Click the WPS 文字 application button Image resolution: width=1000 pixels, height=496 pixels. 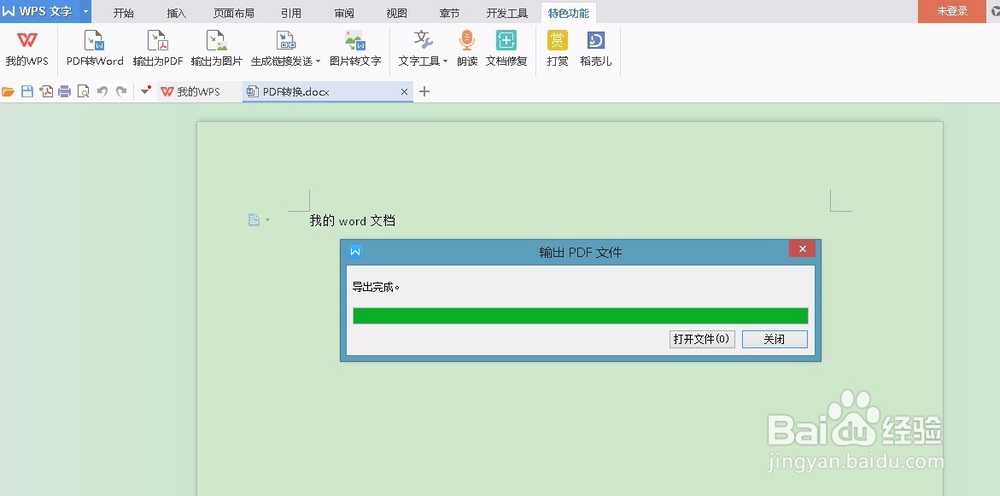click(x=40, y=11)
